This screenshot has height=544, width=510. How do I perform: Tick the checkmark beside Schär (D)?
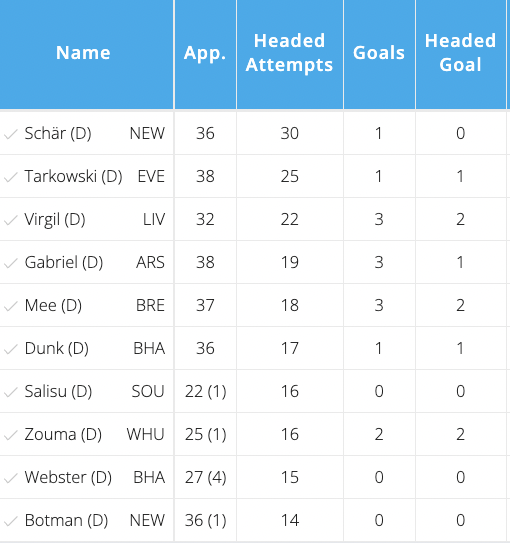[x=10, y=134]
